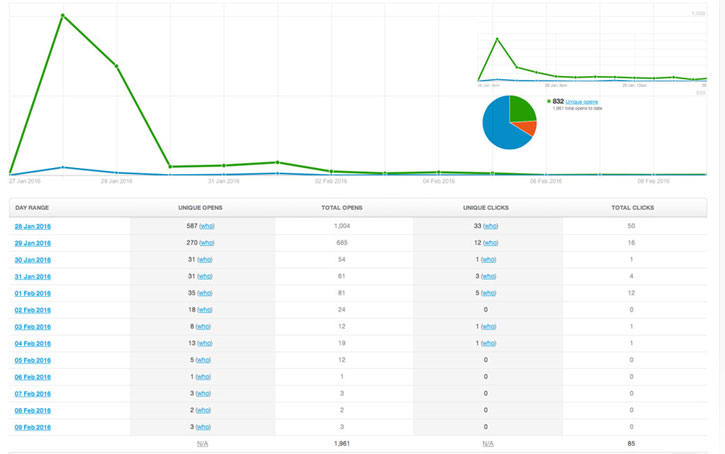Click the 16 total clicks cell
Image resolution: width=725 pixels, height=454 pixels.
pos(631,243)
